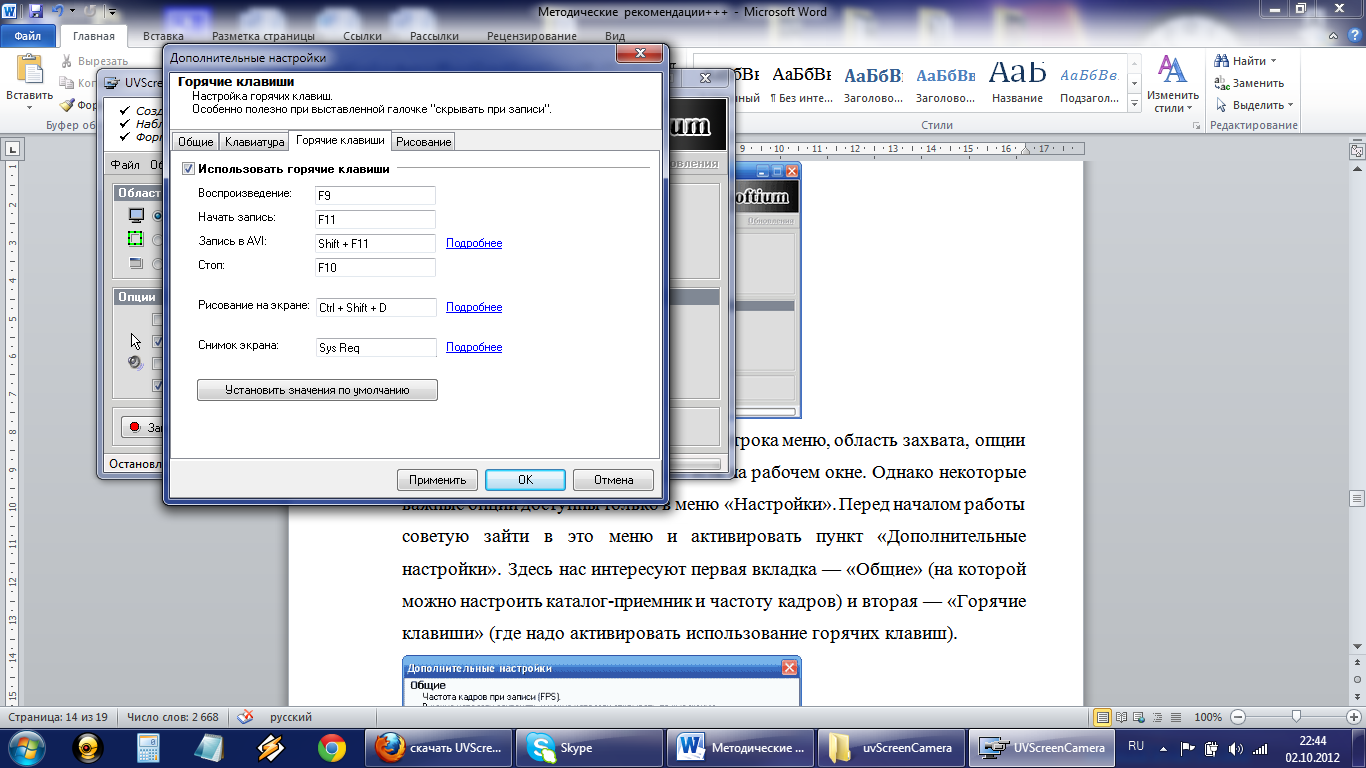1366x768 pixels.
Task: Minimize the ribbon with the caret button
Action: 1335,36
